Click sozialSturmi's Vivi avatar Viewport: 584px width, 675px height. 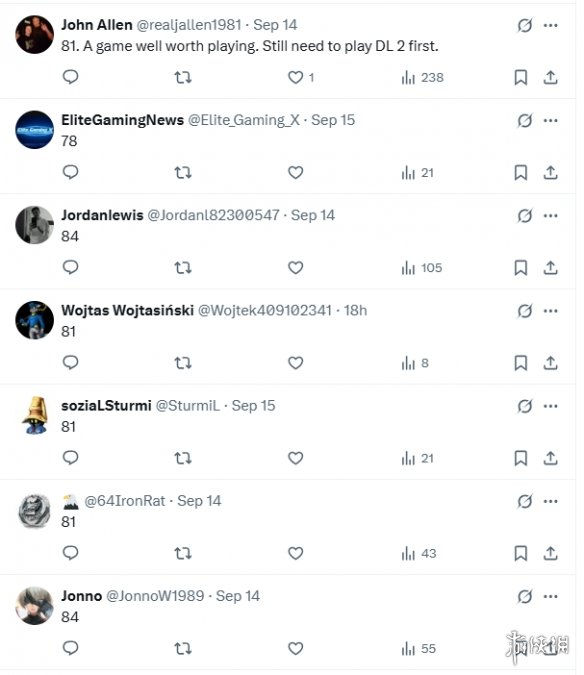pos(34,415)
